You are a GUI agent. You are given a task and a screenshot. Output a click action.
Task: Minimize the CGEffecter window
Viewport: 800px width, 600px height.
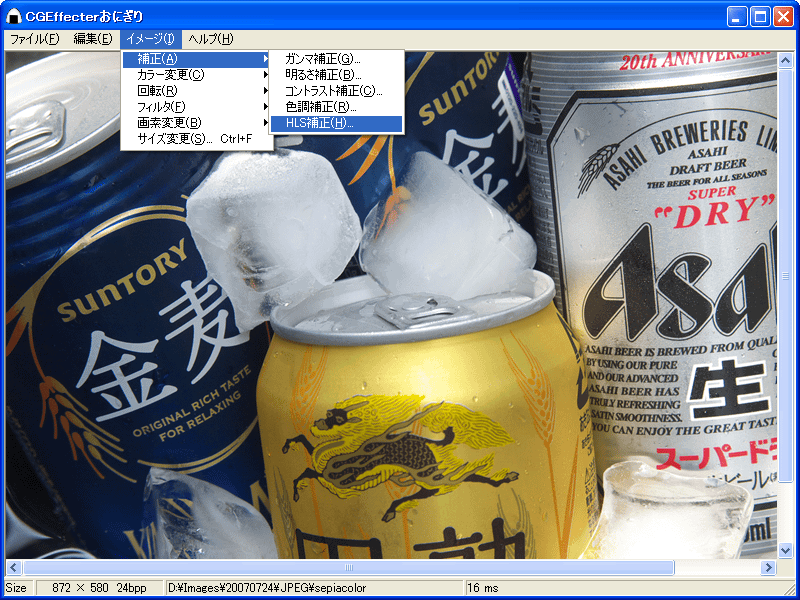tap(736, 17)
